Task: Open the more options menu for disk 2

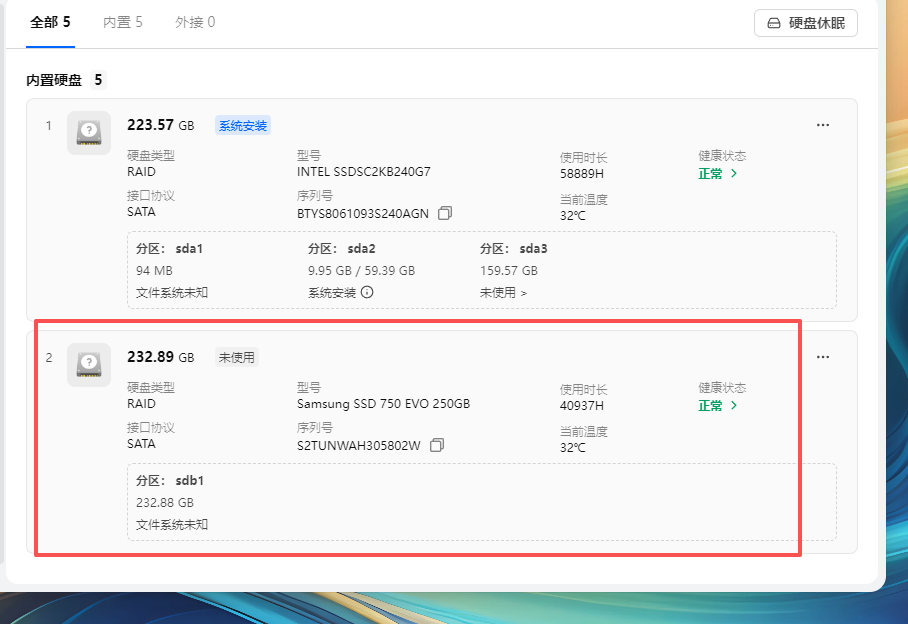Action: point(823,357)
